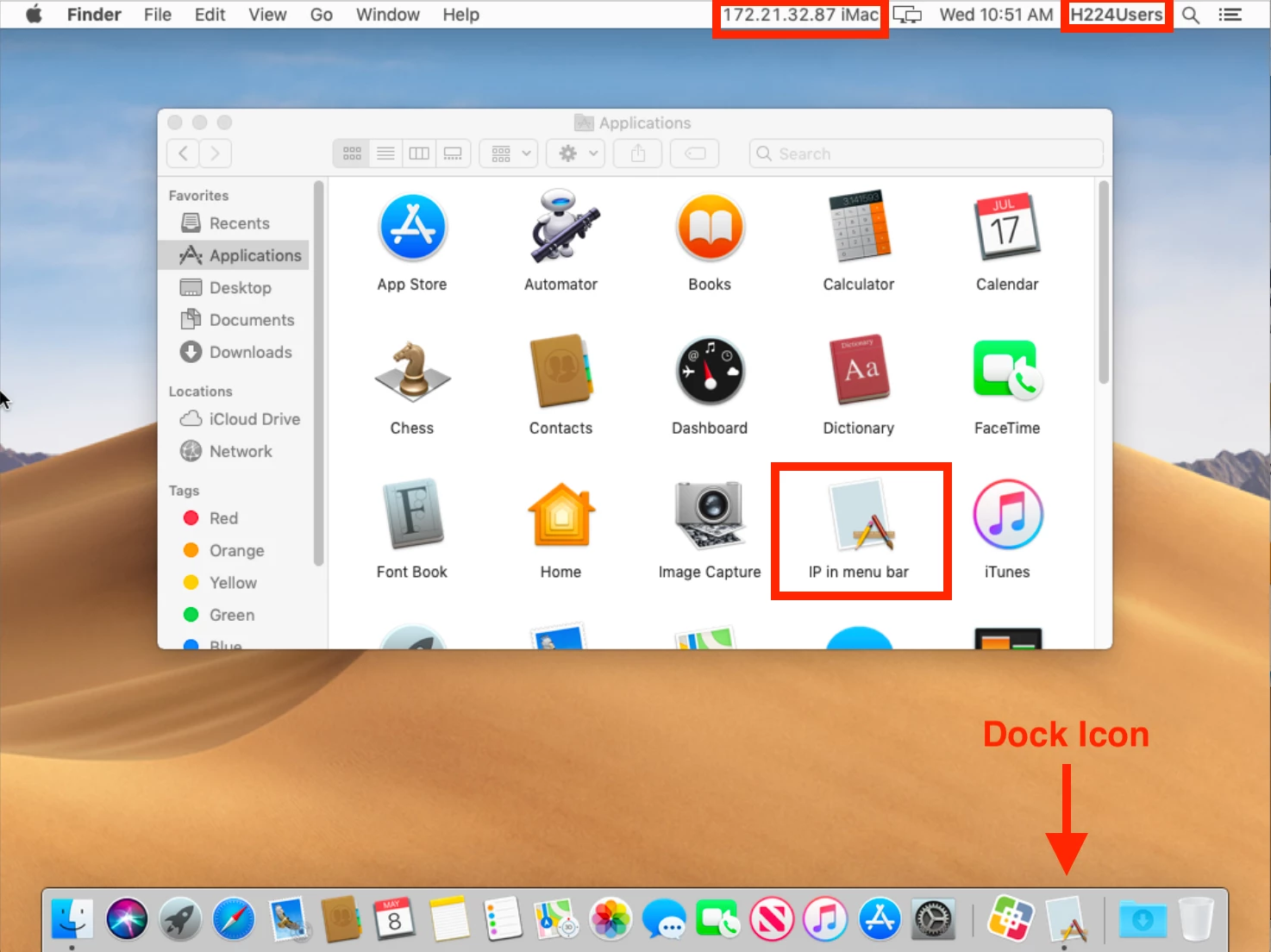Click the H224Users menu bar item
Image resolution: width=1271 pixels, height=952 pixels.
(x=1117, y=15)
